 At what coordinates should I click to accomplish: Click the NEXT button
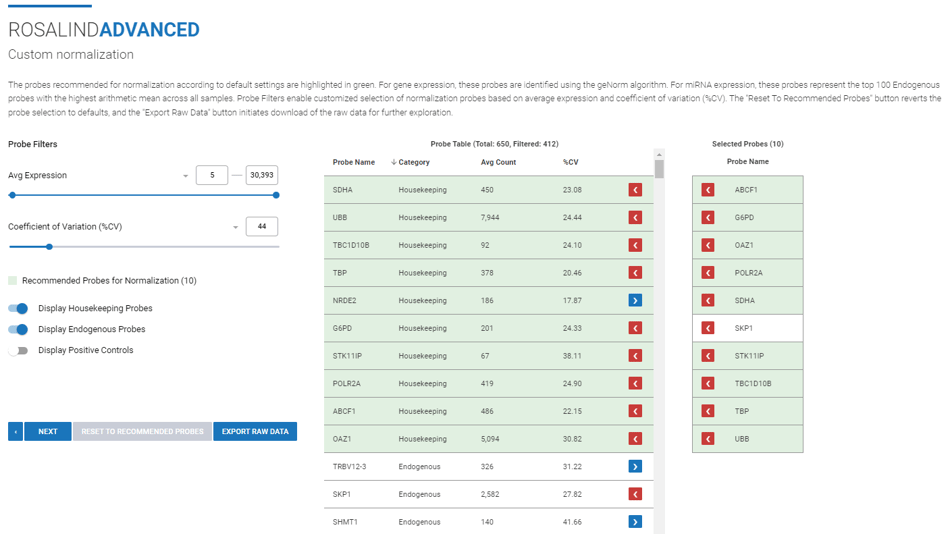(x=48, y=432)
